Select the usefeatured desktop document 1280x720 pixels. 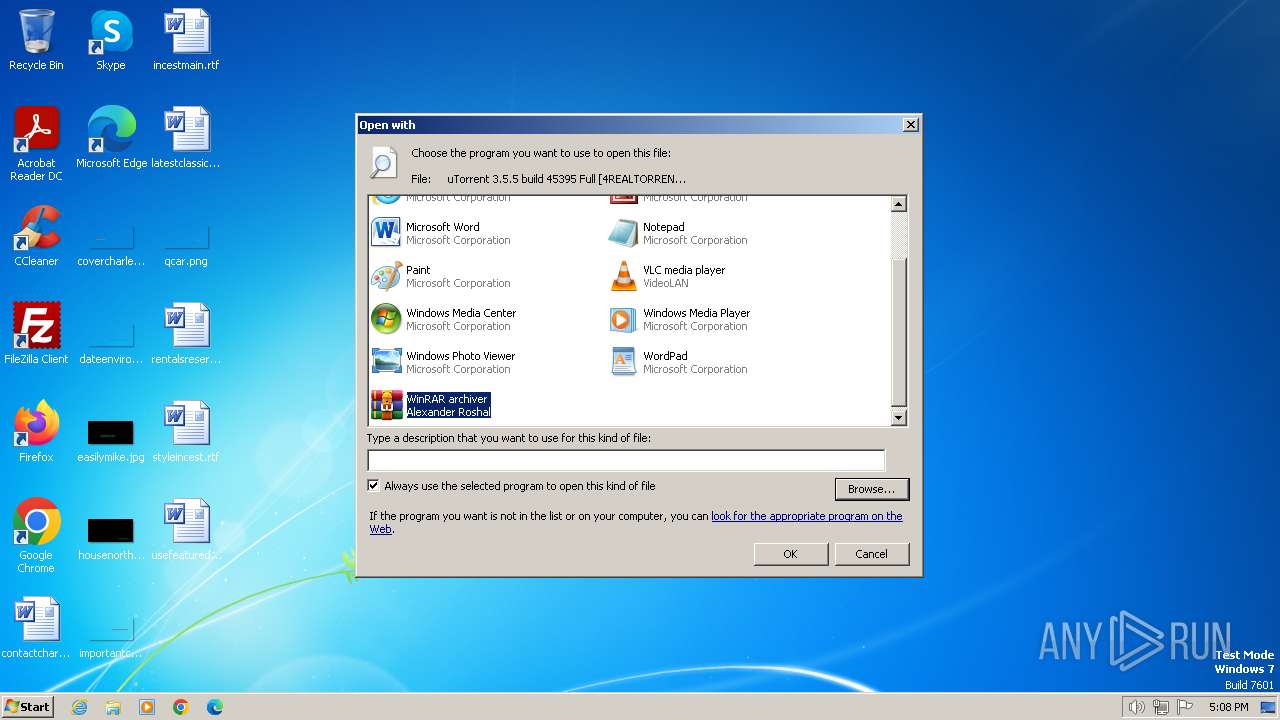point(186,530)
